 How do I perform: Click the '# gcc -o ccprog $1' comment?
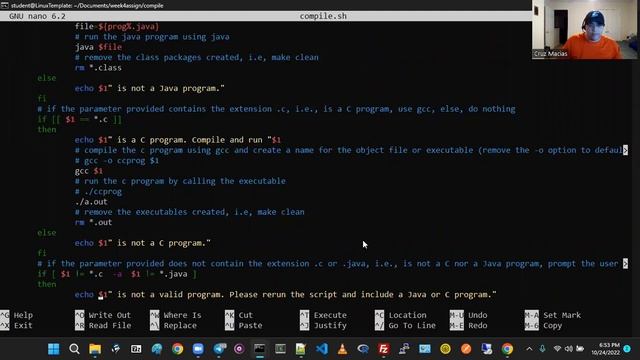point(117,160)
